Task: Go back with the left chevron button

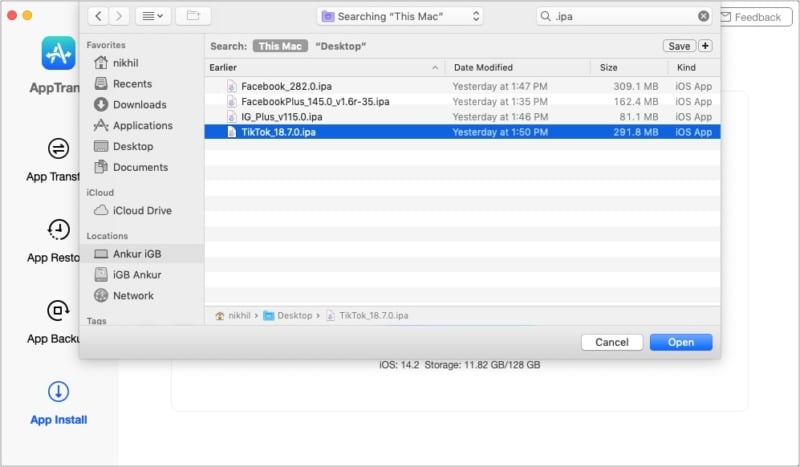Action: 98,16
